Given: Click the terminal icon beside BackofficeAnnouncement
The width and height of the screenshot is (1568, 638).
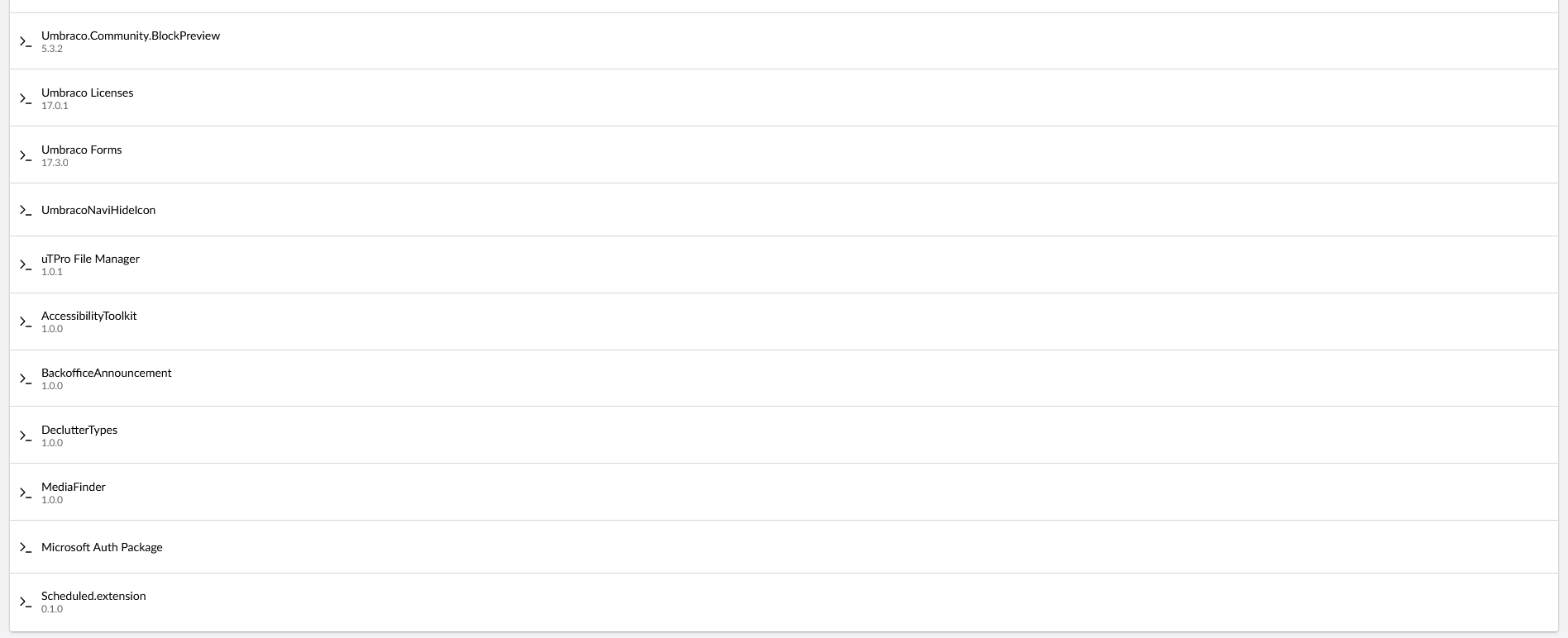Looking at the screenshot, I should click(26, 379).
